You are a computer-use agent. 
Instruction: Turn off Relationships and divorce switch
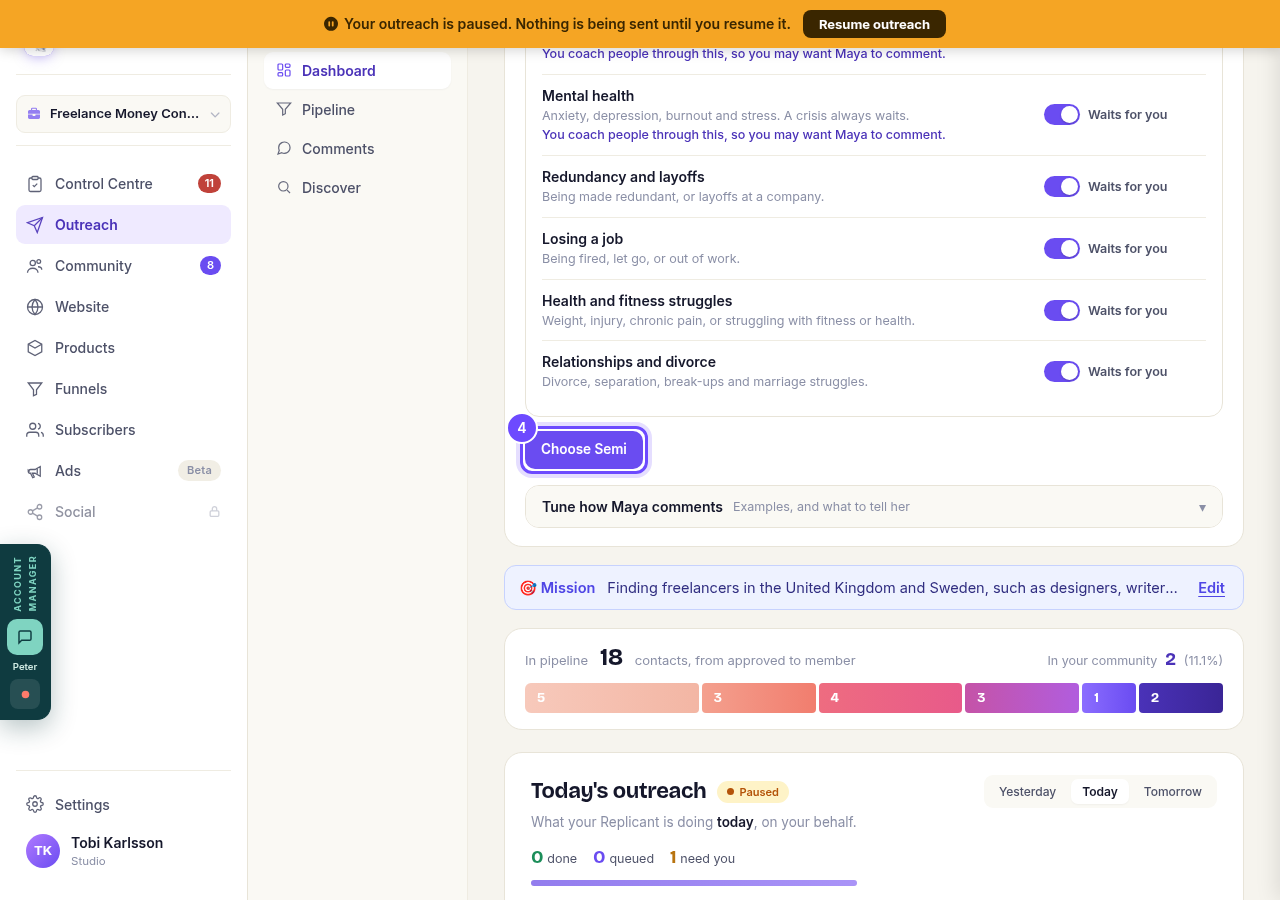(1062, 371)
